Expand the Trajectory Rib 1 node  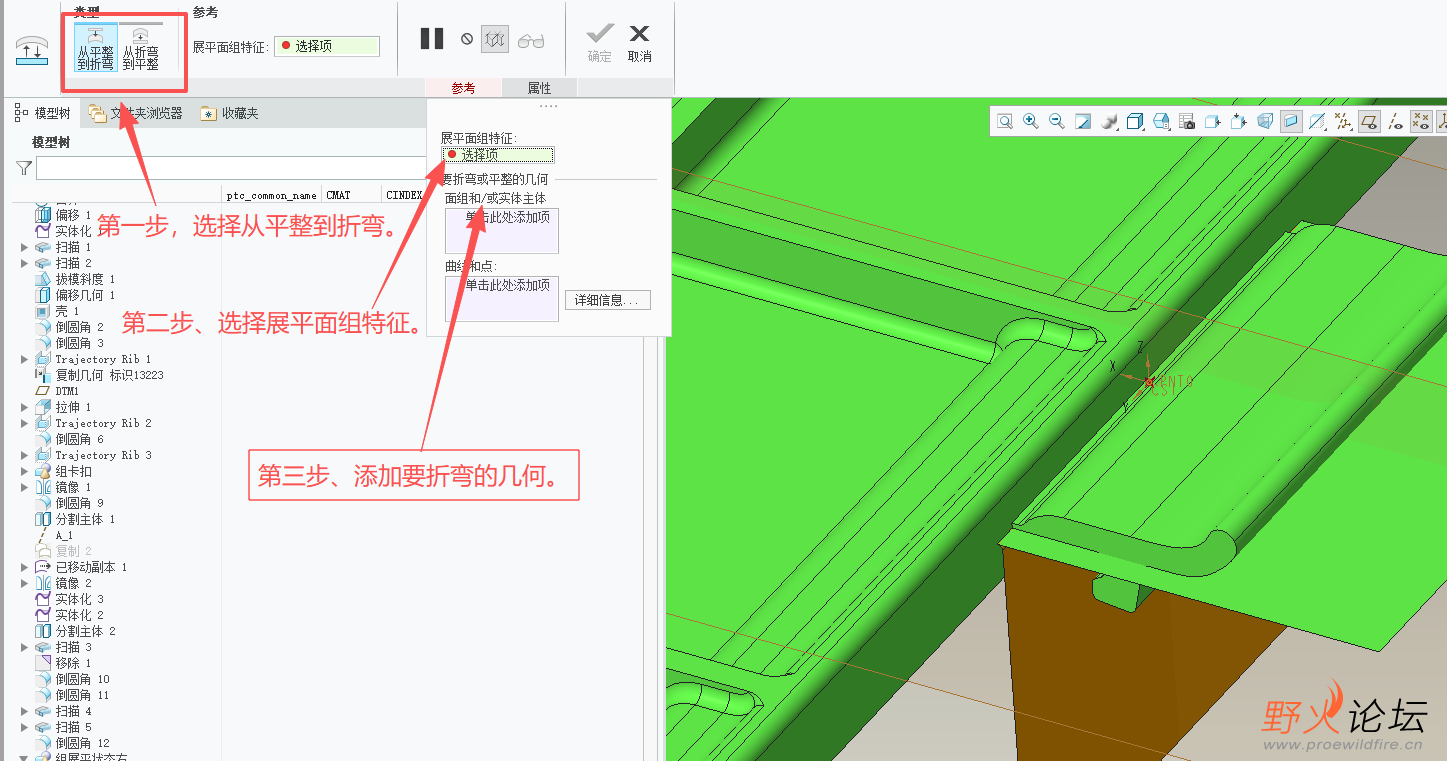[25, 359]
